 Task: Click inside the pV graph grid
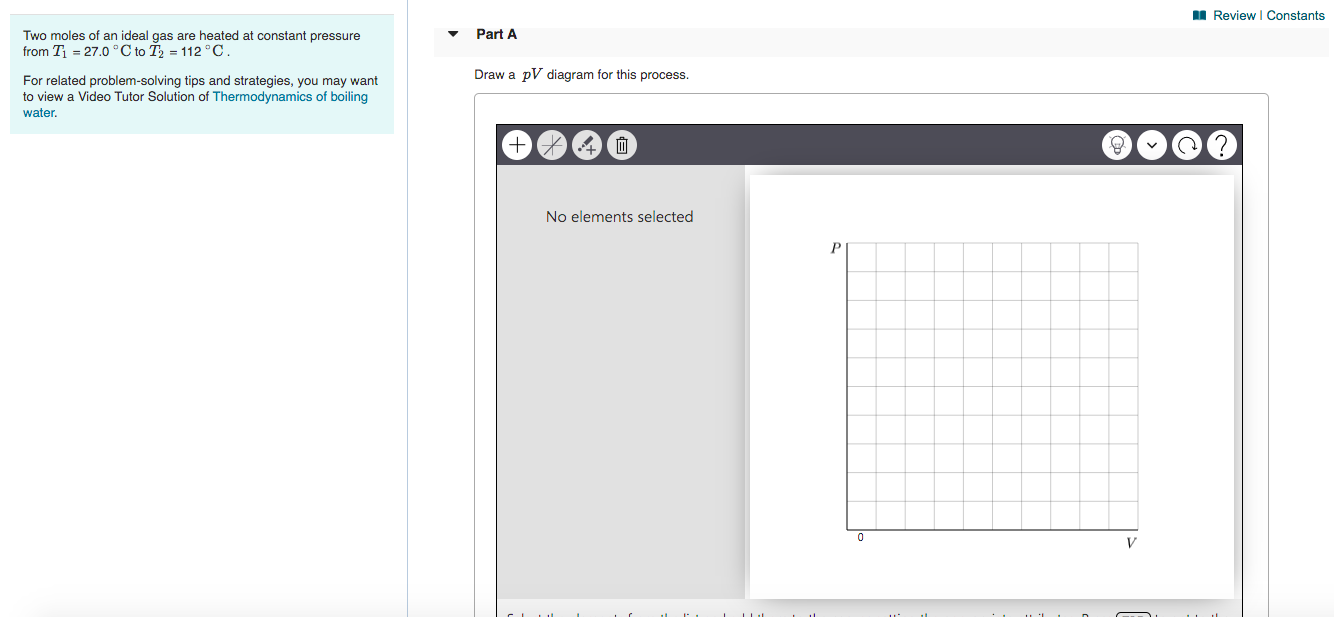992,386
